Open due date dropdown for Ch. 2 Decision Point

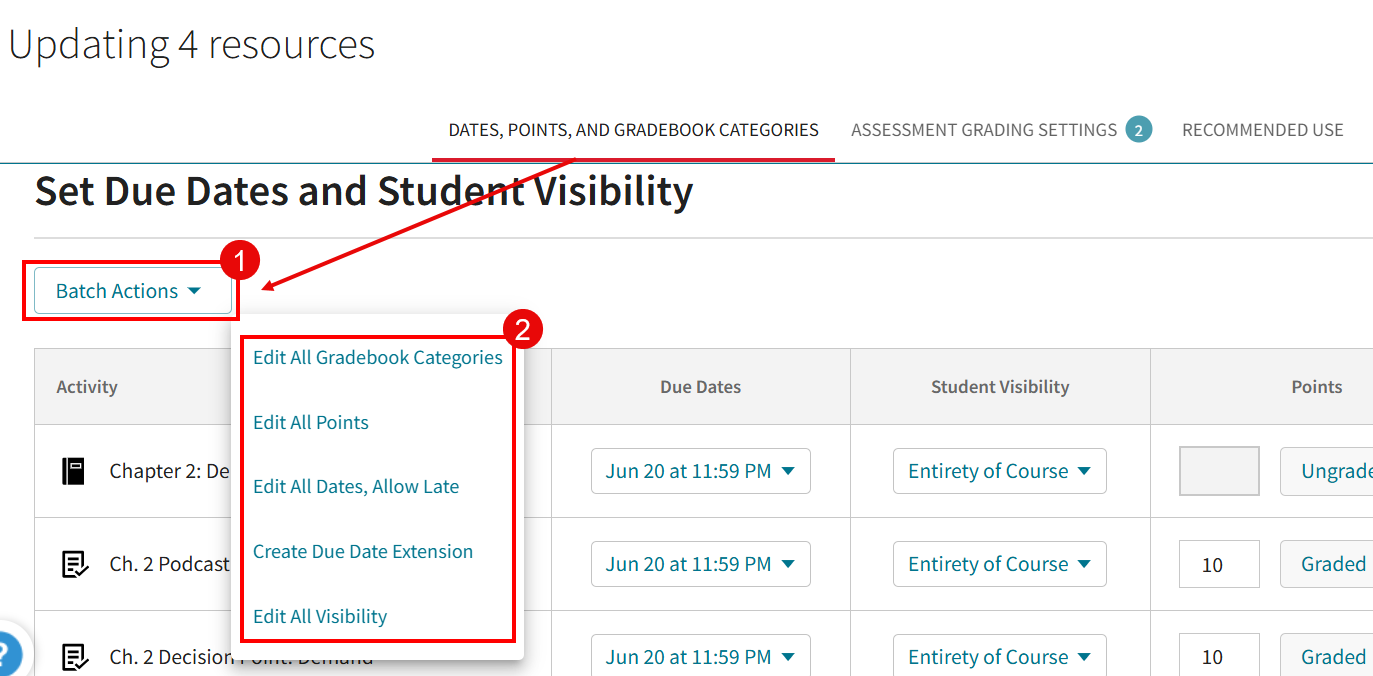pyautogui.click(x=700, y=655)
